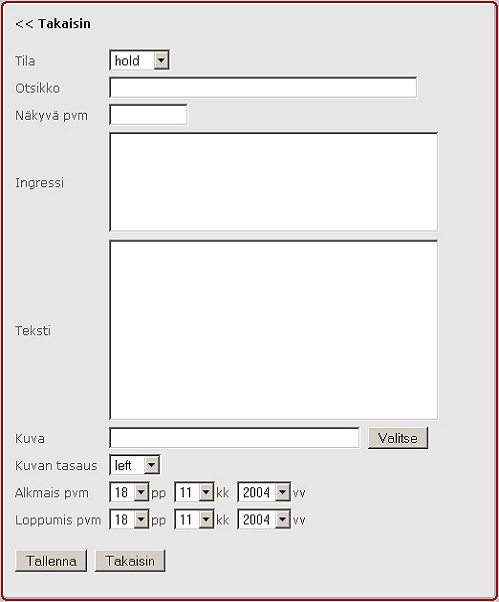Click the arrow on the Tila combo box
Screen dimensions: 499x602
(161, 60)
